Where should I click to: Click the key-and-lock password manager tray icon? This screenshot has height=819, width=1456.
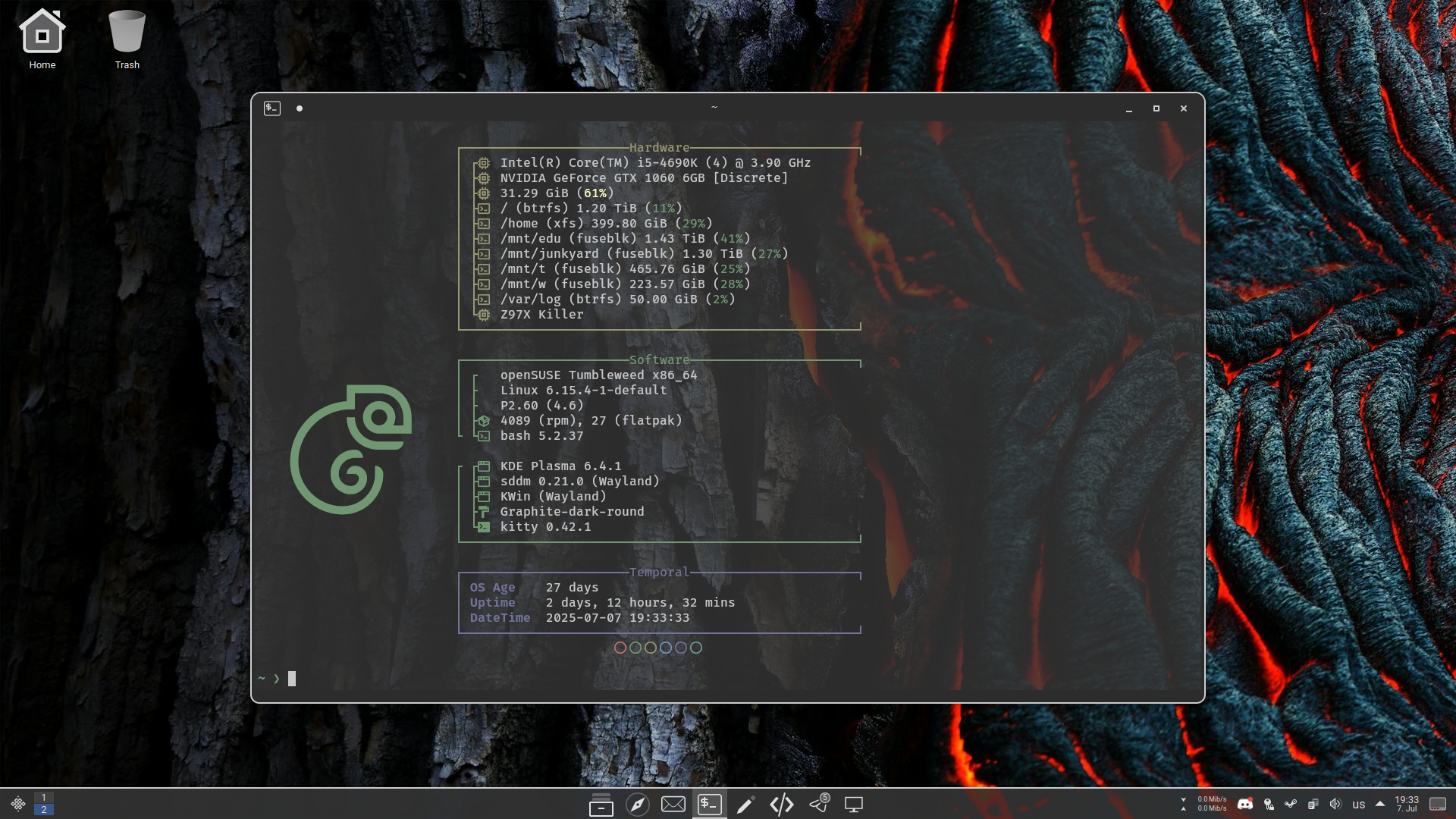(1269, 804)
